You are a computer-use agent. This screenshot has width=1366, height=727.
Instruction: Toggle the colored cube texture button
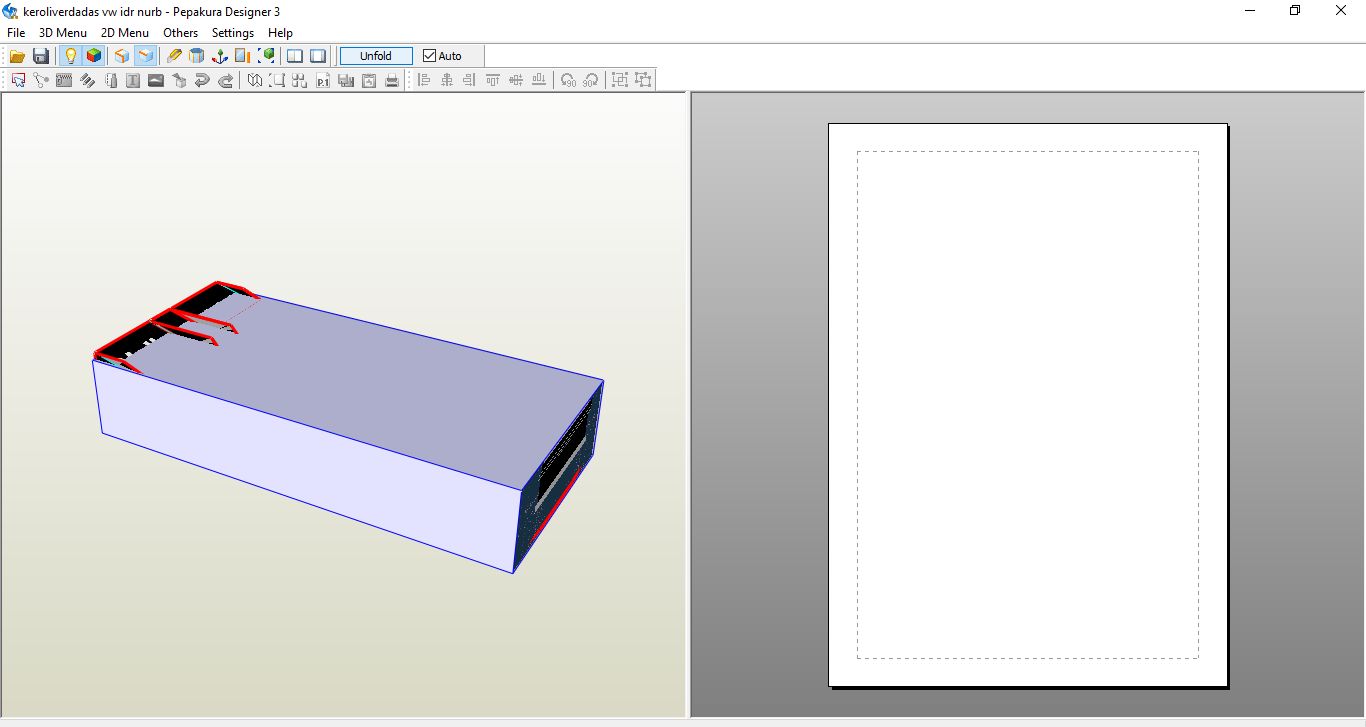pyautogui.click(x=93, y=56)
